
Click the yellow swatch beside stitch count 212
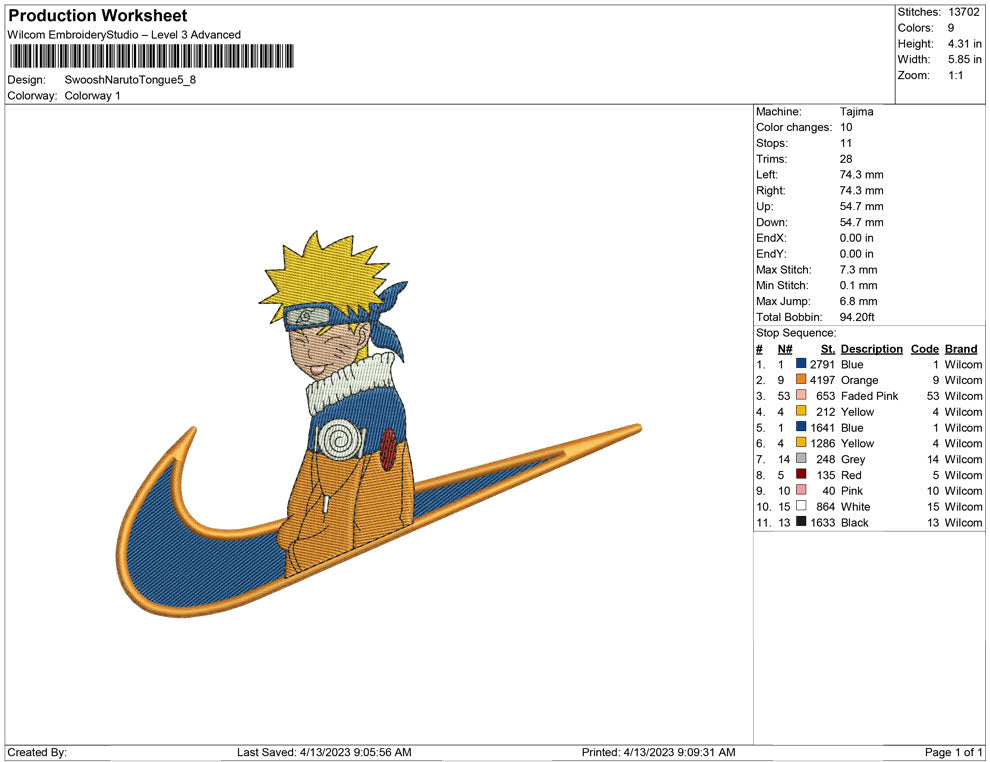pyautogui.click(x=801, y=411)
